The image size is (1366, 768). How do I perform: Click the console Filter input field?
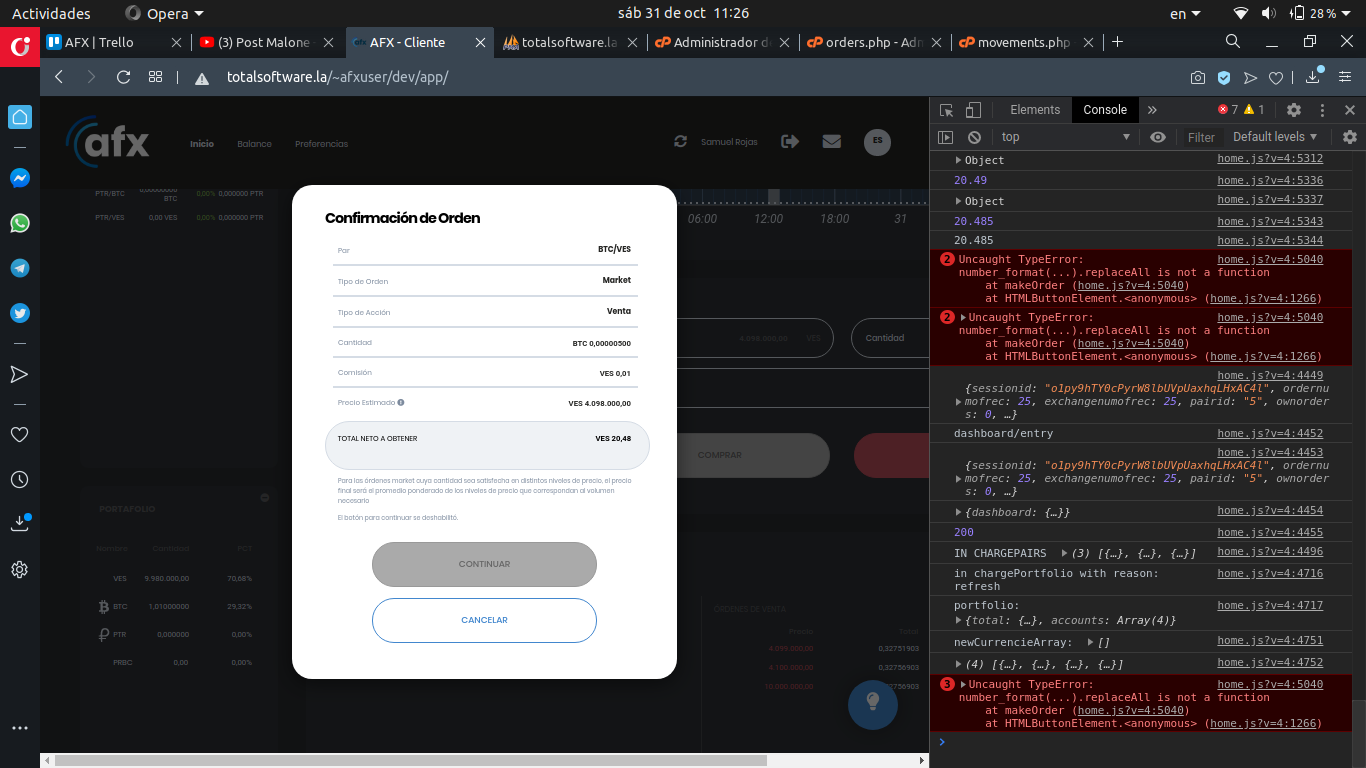point(1201,137)
